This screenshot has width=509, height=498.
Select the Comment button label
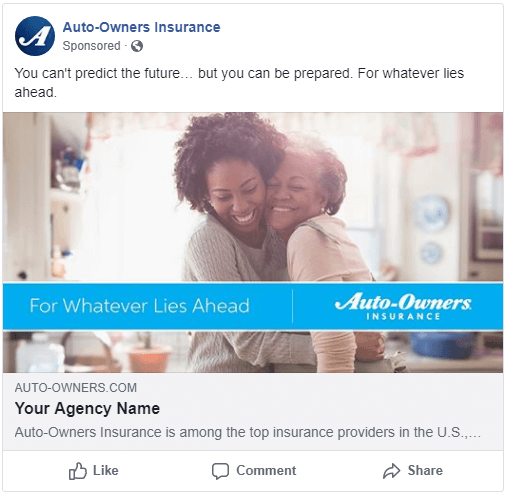click(x=266, y=471)
